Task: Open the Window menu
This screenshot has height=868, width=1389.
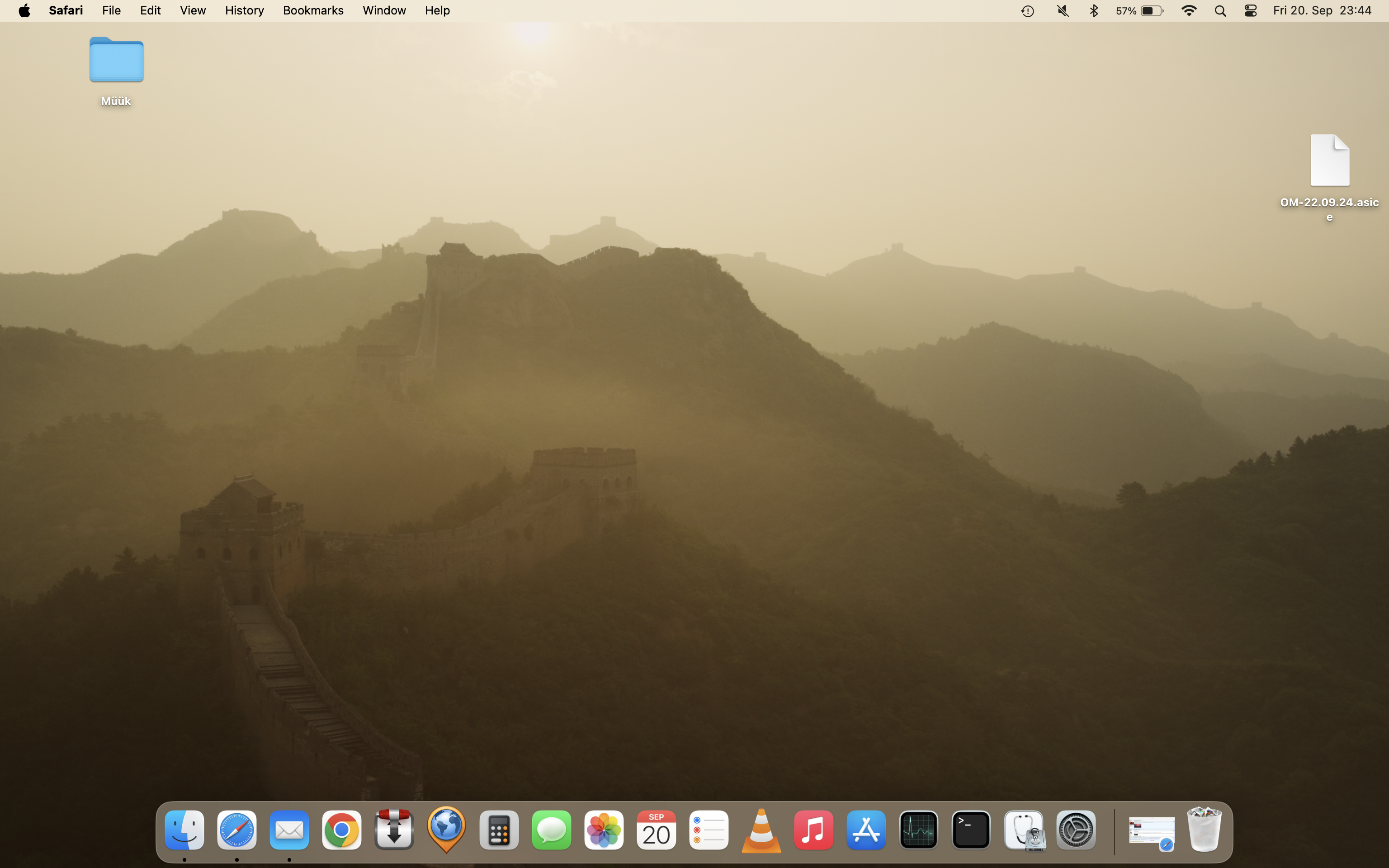Action: click(385, 10)
